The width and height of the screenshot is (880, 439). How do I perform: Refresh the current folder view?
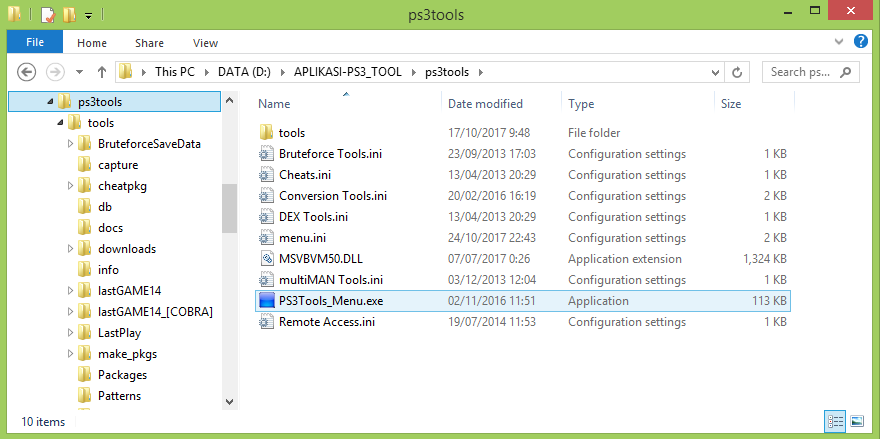(x=737, y=72)
